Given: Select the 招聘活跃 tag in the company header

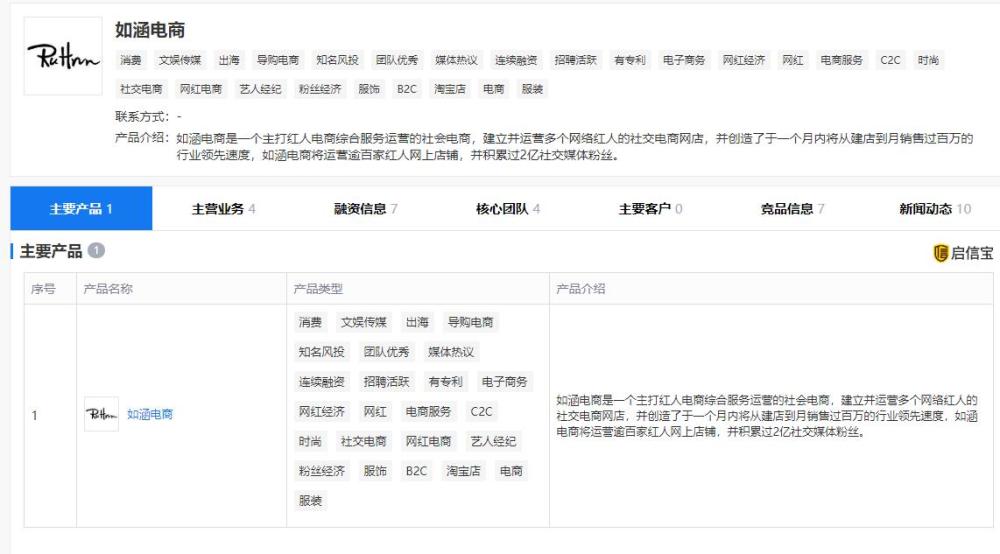Looking at the screenshot, I should (x=575, y=60).
